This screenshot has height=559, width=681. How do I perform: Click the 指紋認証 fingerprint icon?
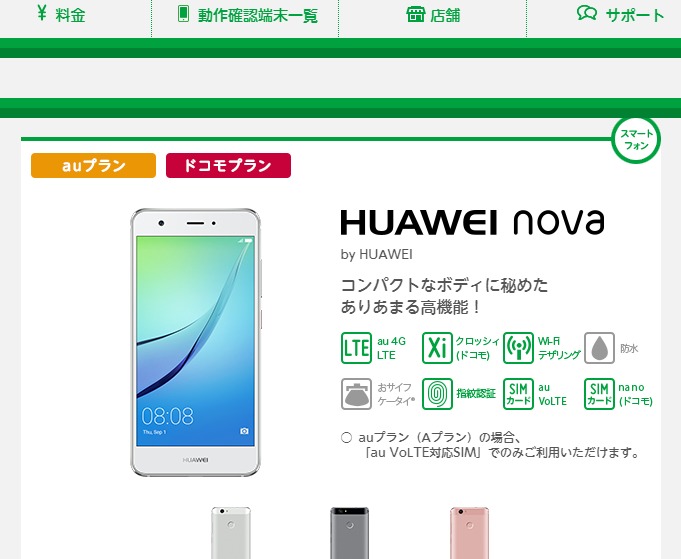coord(437,394)
